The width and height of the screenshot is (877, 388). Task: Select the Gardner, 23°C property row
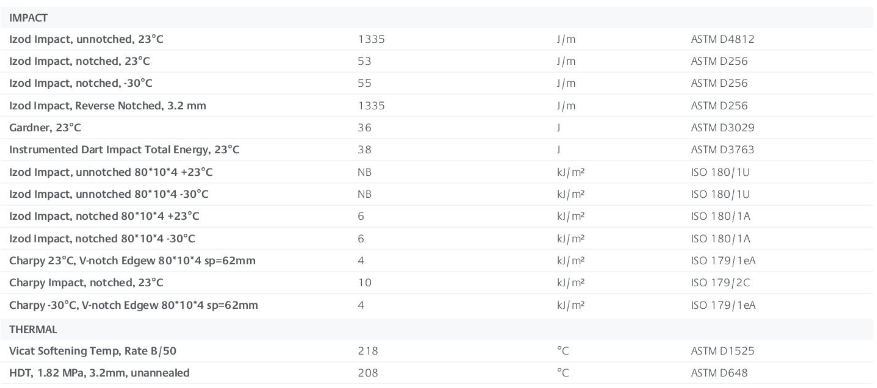pyautogui.click(x=438, y=127)
